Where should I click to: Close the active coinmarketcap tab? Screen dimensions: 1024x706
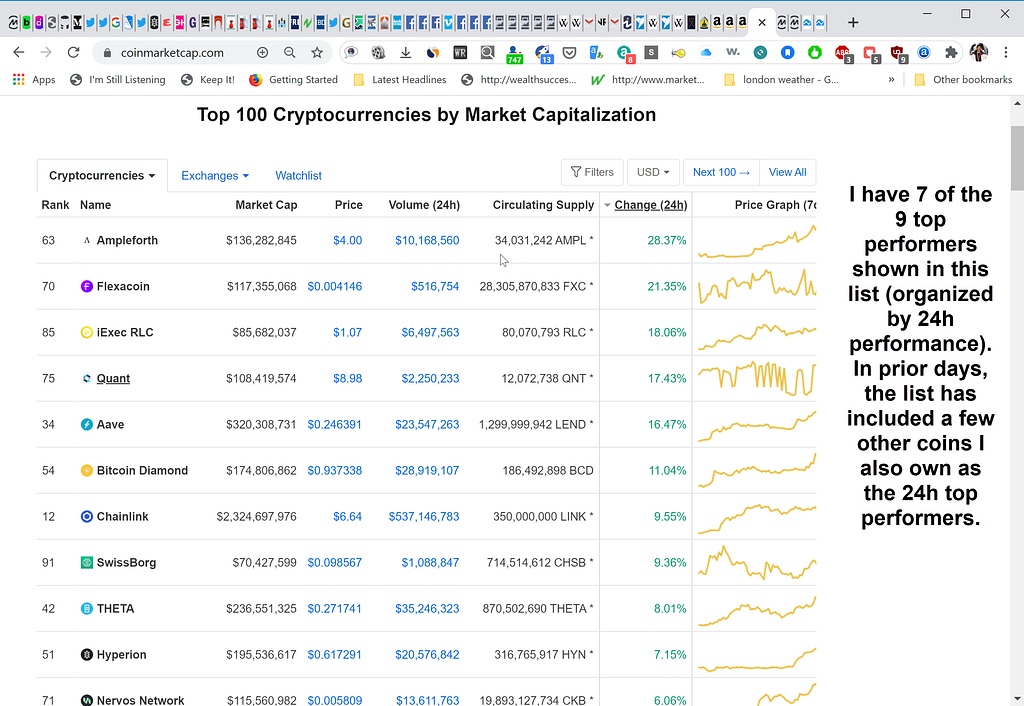pyautogui.click(x=761, y=22)
